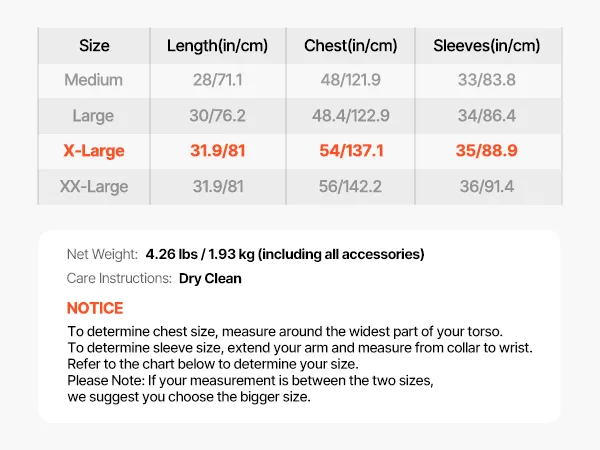Viewport: 600px width, 450px height.
Task: Click the Chest(in/cm) column header
Action: point(350,46)
